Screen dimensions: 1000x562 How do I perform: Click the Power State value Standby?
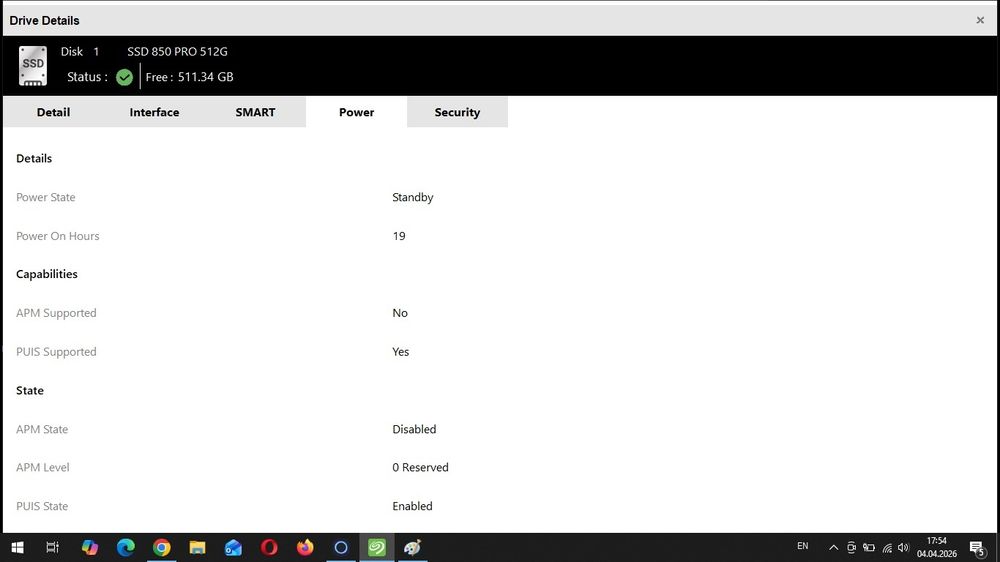413,197
